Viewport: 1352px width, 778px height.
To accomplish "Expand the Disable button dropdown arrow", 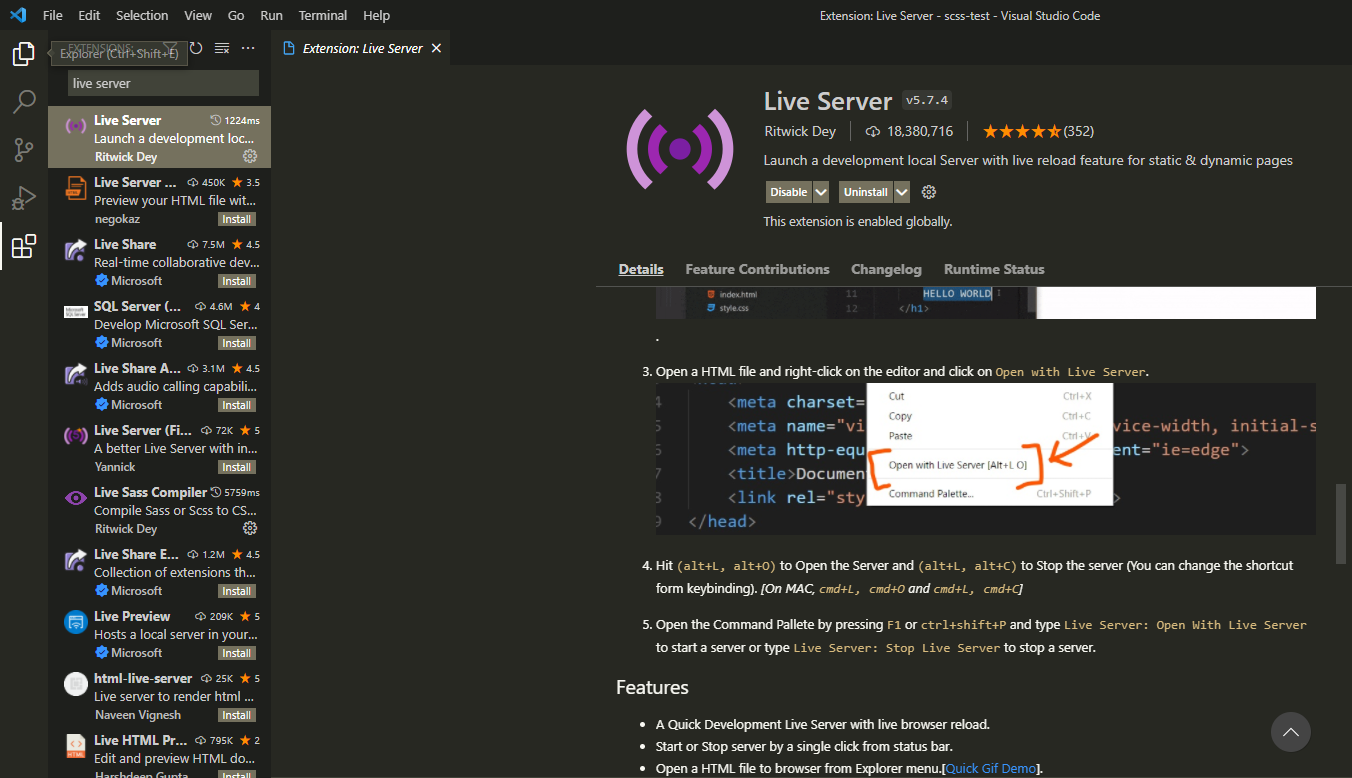I will tap(821, 192).
